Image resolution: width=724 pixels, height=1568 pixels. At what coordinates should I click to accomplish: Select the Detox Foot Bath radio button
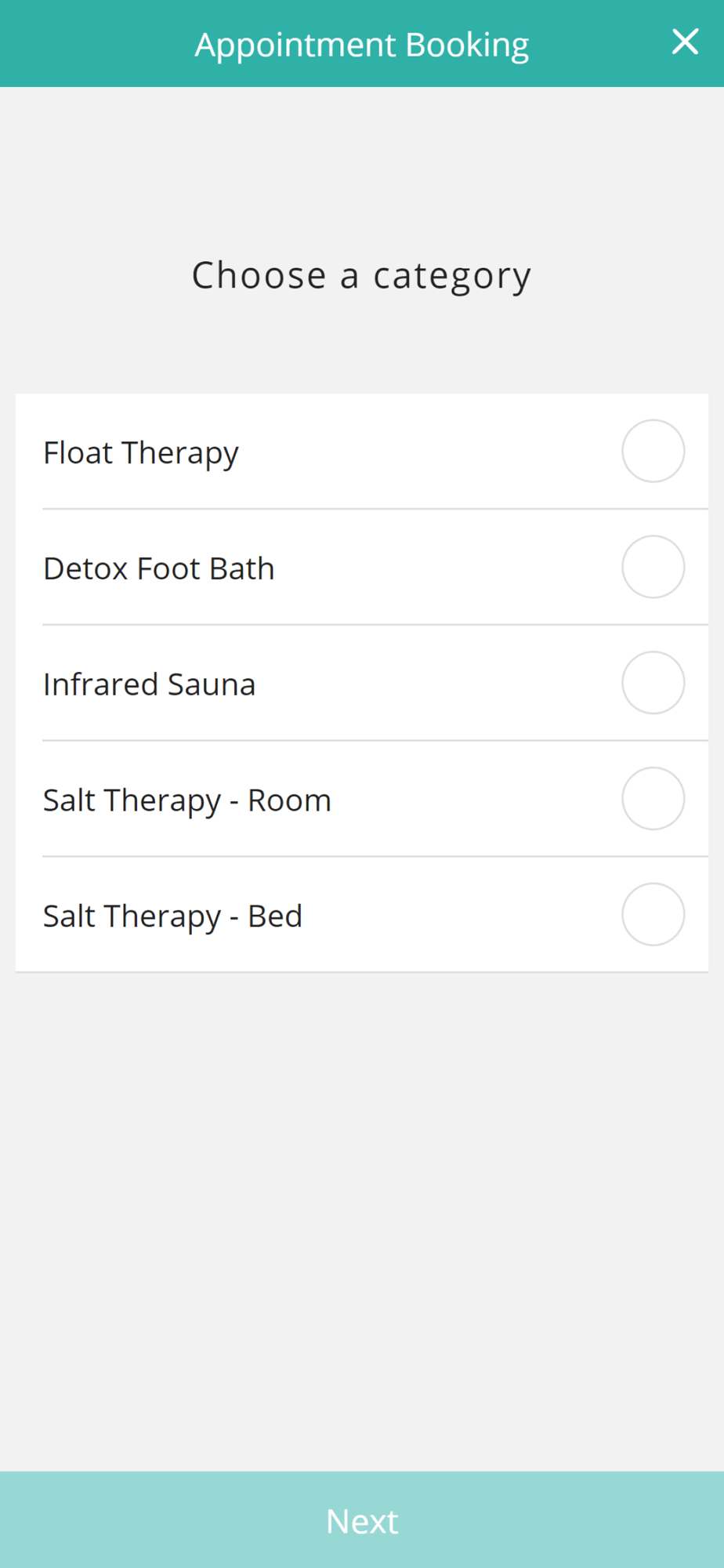[x=653, y=567]
